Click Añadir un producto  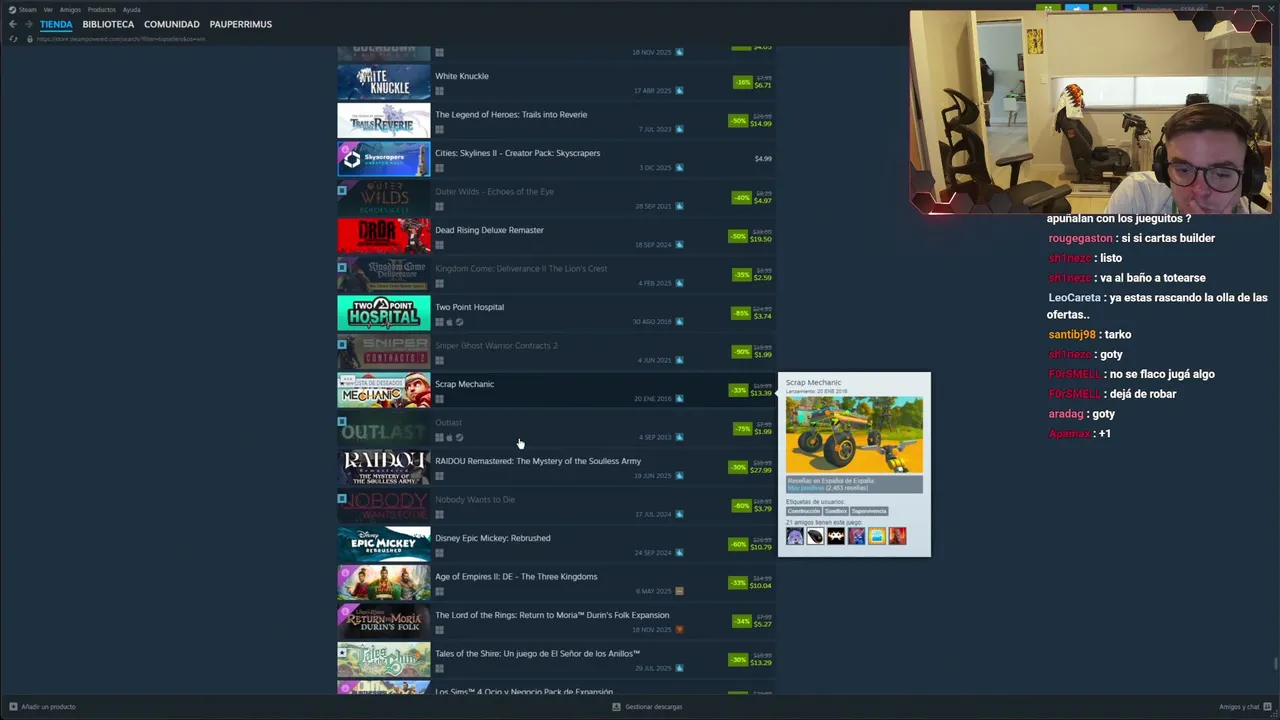click(42, 707)
